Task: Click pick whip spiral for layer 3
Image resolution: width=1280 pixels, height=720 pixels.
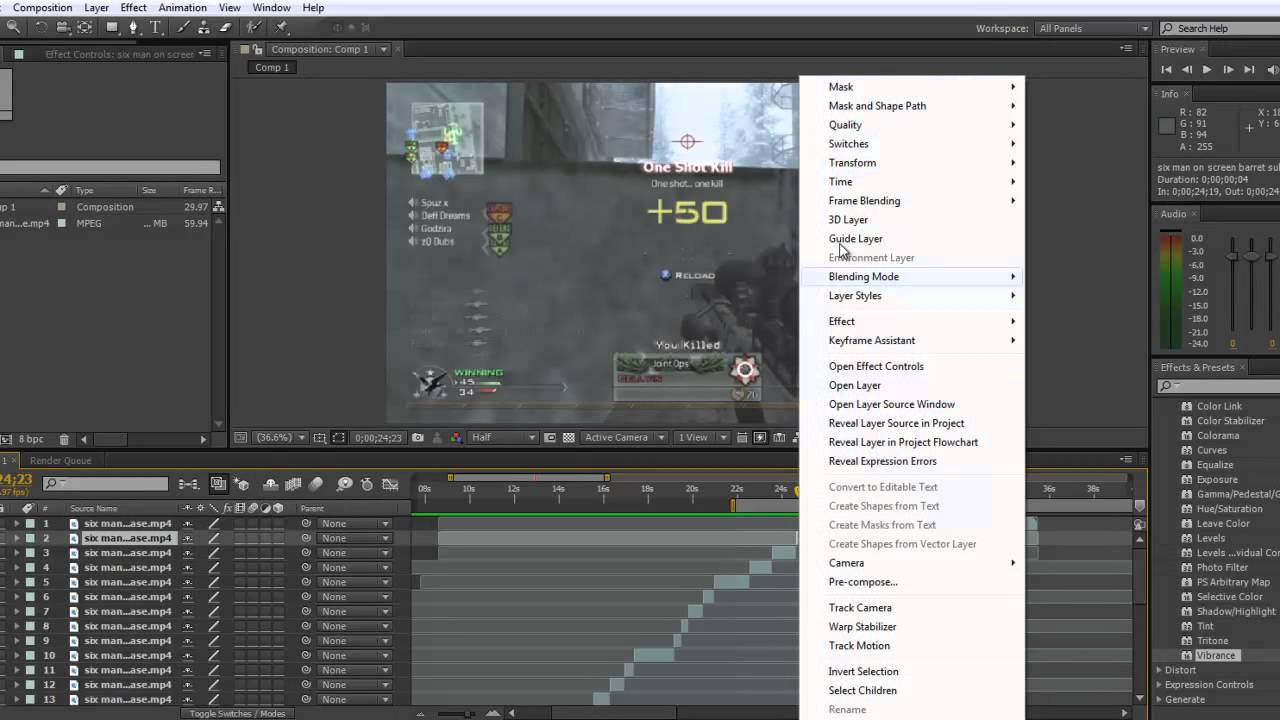Action: 306,553
